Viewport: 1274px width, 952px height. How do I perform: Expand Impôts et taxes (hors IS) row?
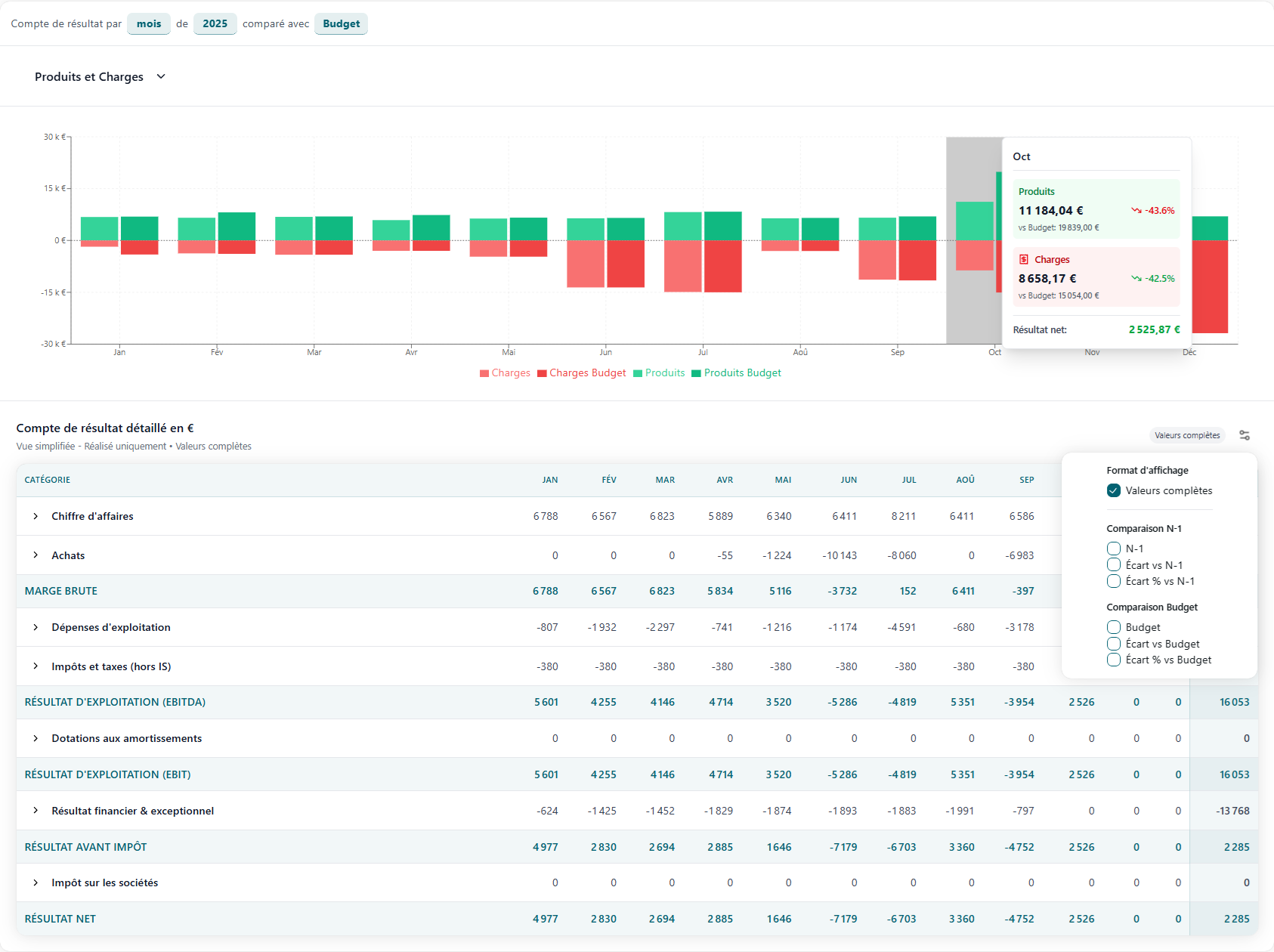tap(36, 666)
